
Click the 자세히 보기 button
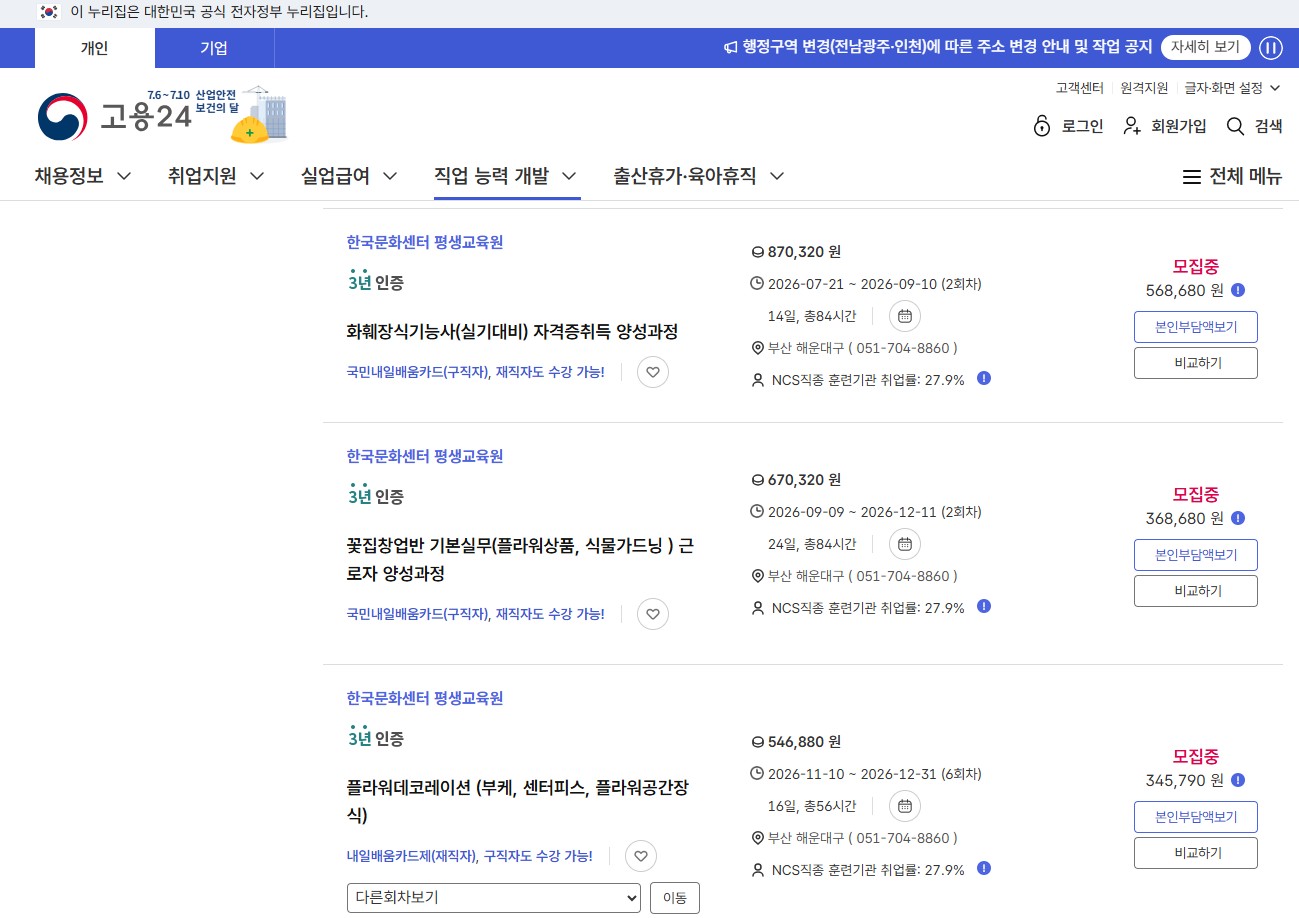click(1205, 47)
